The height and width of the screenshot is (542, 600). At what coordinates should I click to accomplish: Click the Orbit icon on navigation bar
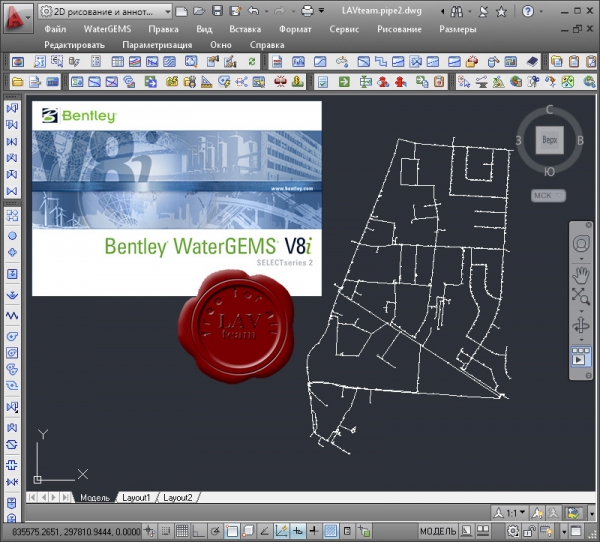pyautogui.click(x=581, y=326)
